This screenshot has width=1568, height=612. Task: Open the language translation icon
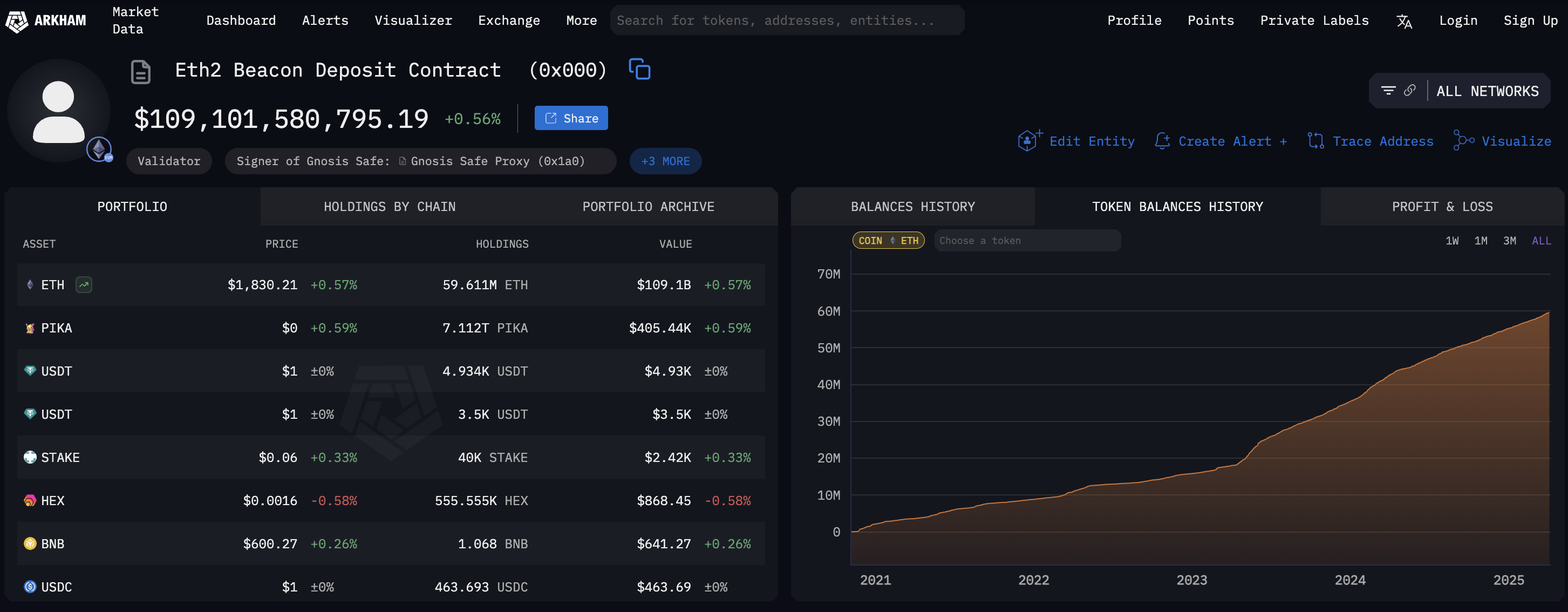1403,21
